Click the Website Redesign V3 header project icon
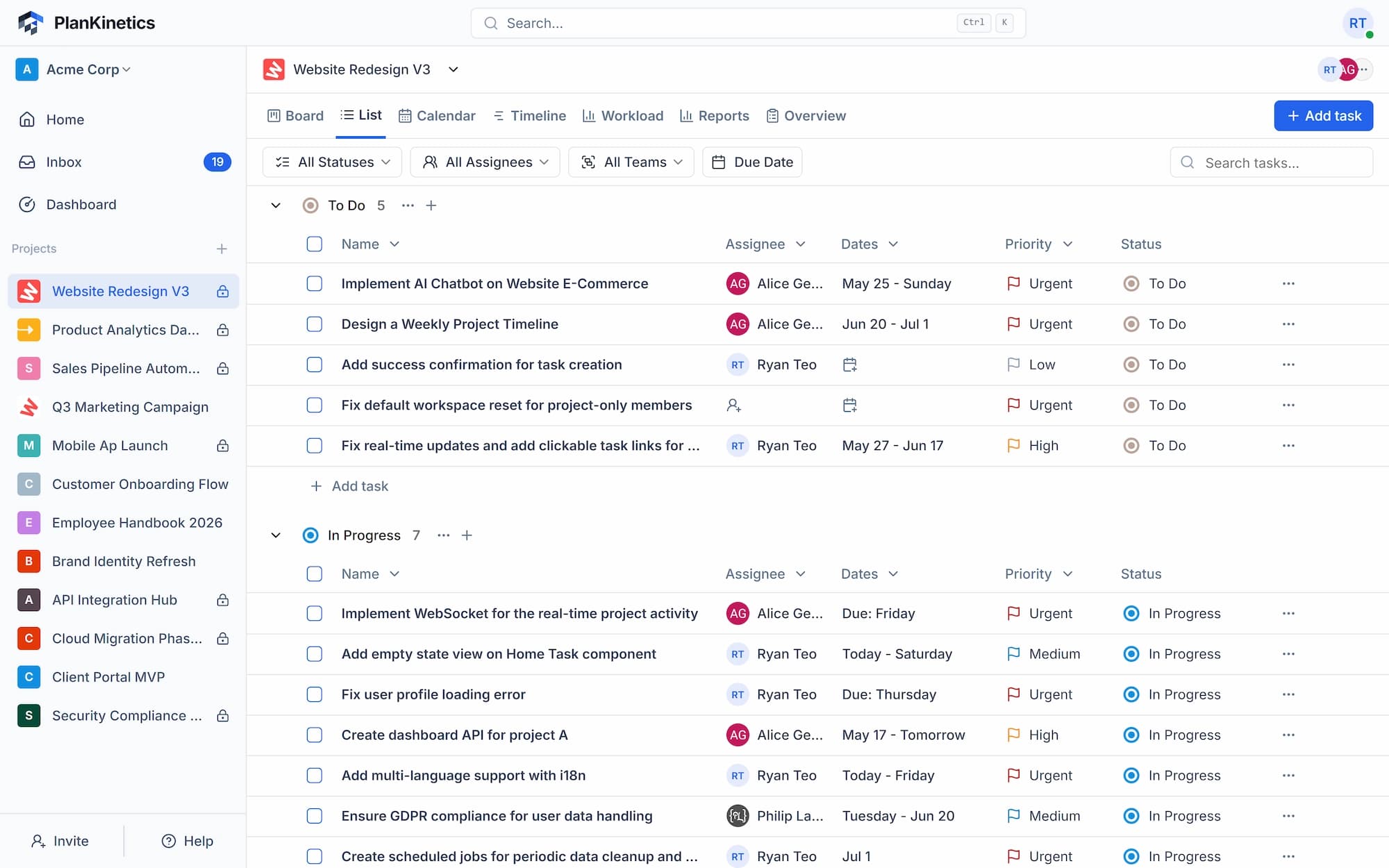 coord(274,69)
